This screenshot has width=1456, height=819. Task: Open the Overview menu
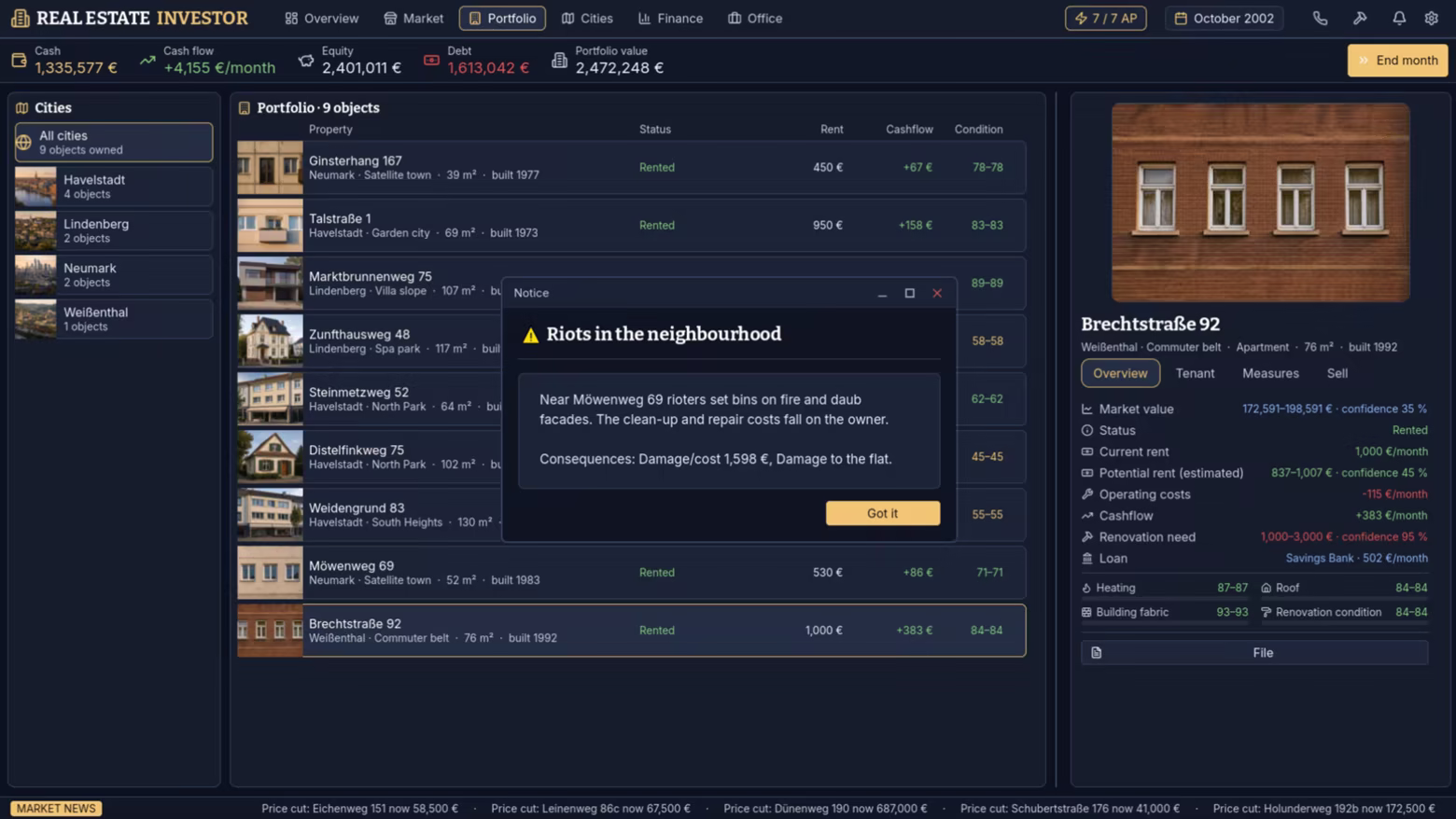(x=321, y=19)
